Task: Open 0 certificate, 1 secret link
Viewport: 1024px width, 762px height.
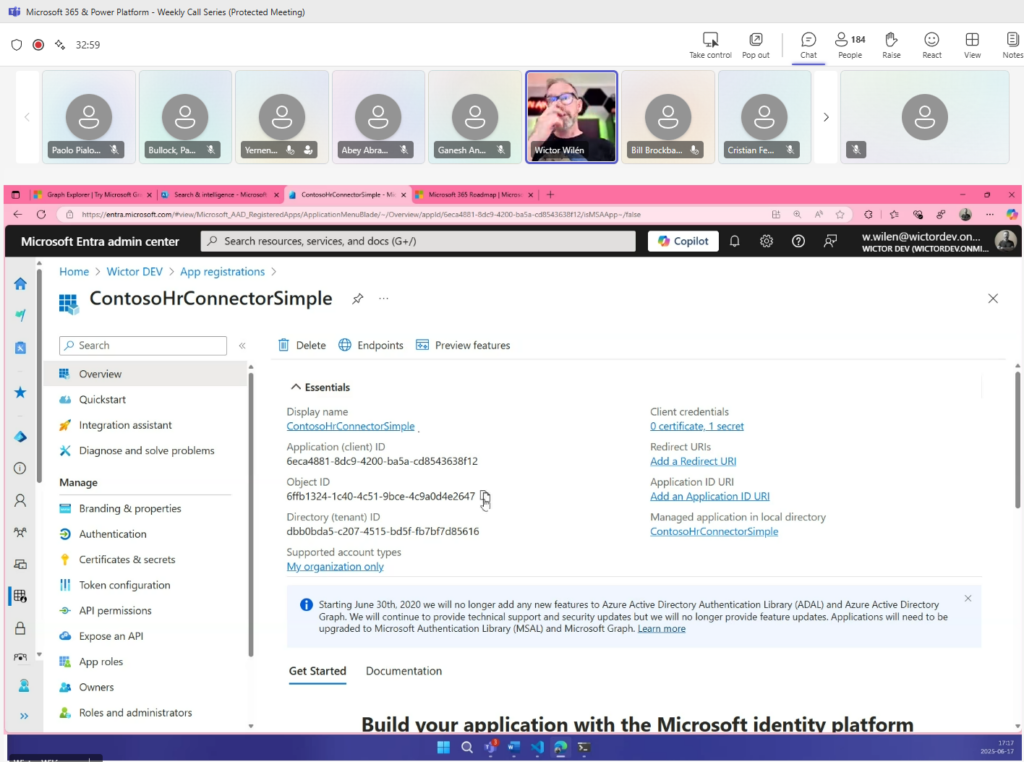Action: pyautogui.click(x=697, y=426)
